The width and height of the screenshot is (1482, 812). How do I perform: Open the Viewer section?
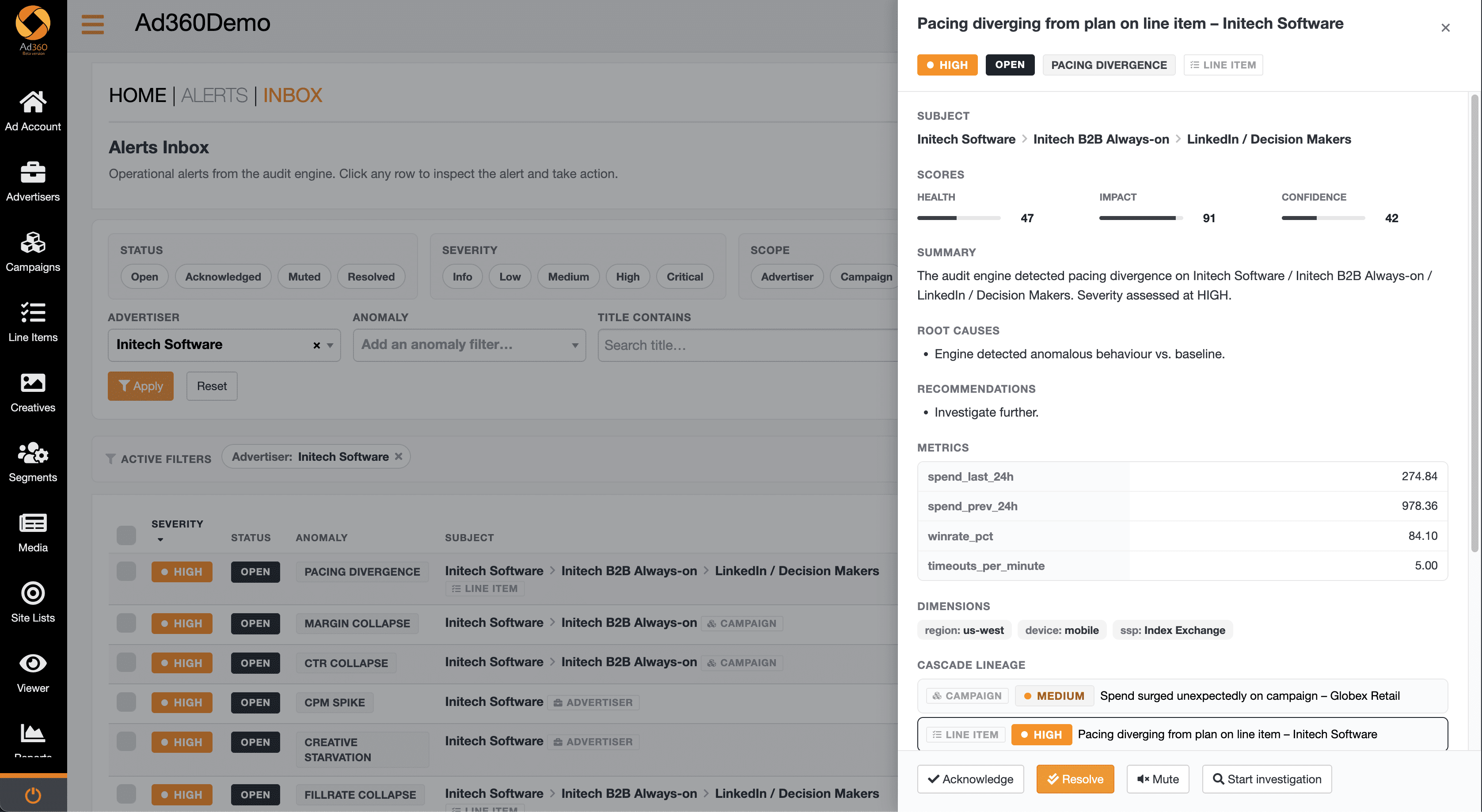pos(33,672)
